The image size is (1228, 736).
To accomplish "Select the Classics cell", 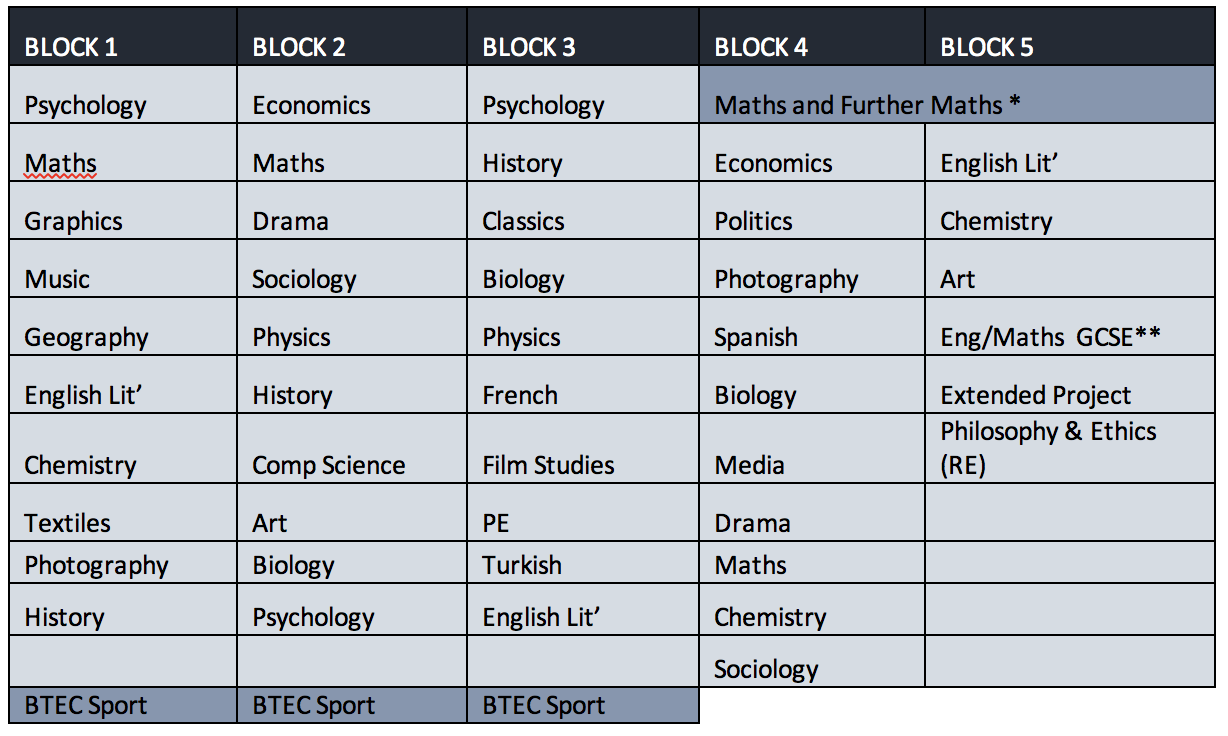I will tap(523, 221).
